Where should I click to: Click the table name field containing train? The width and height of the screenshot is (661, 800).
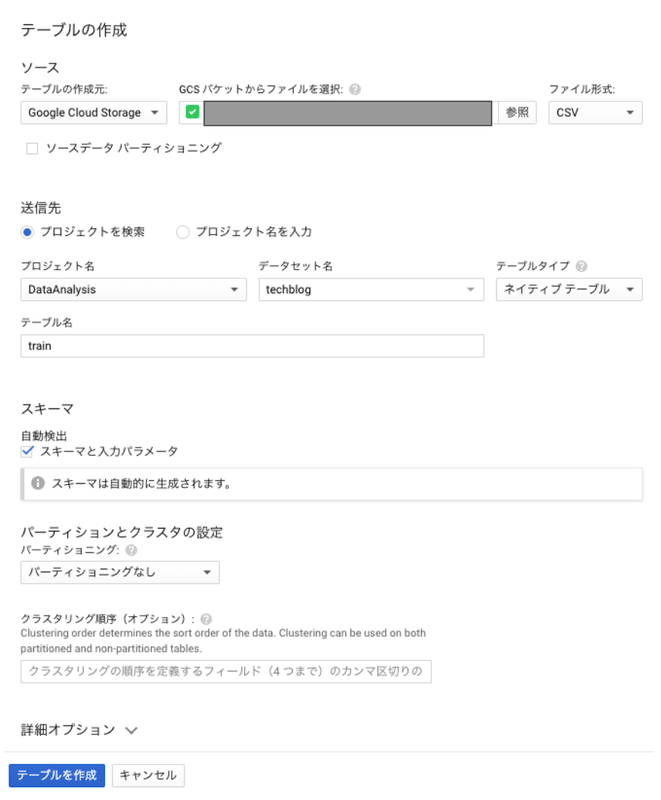[x=252, y=346]
